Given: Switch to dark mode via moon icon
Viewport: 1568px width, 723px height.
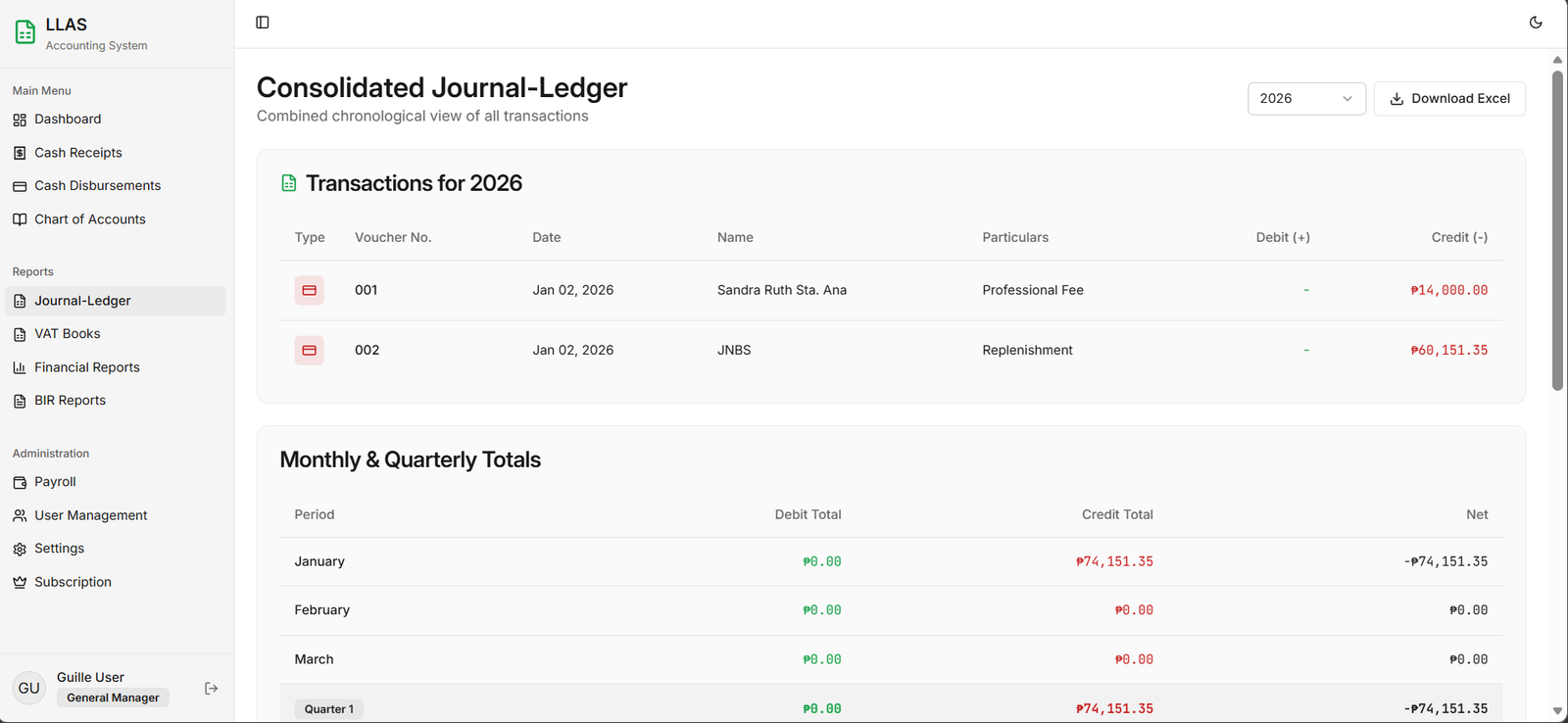Looking at the screenshot, I should 1536,23.
